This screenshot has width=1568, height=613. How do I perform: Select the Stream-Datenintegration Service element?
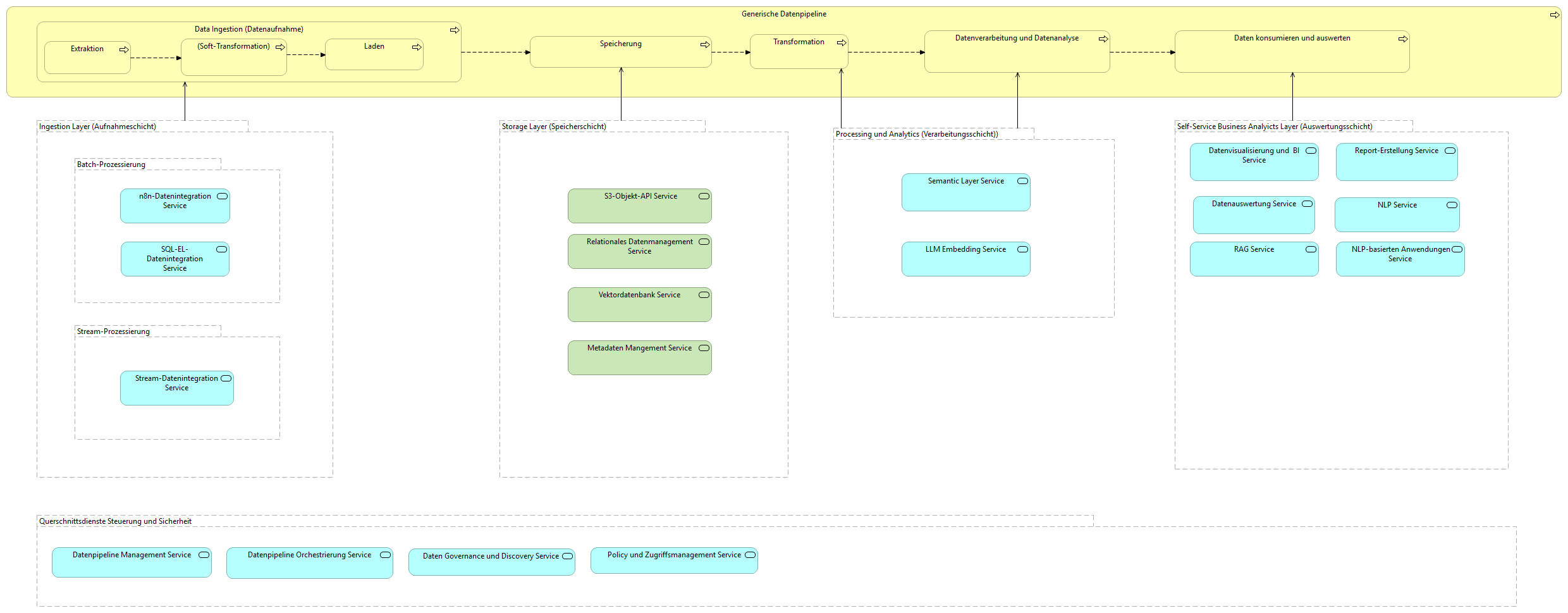pos(176,387)
